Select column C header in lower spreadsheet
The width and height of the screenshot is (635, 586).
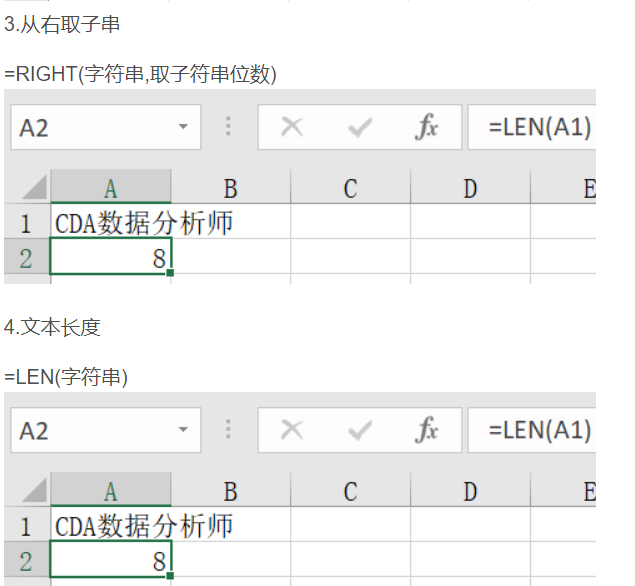click(x=350, y=491)
